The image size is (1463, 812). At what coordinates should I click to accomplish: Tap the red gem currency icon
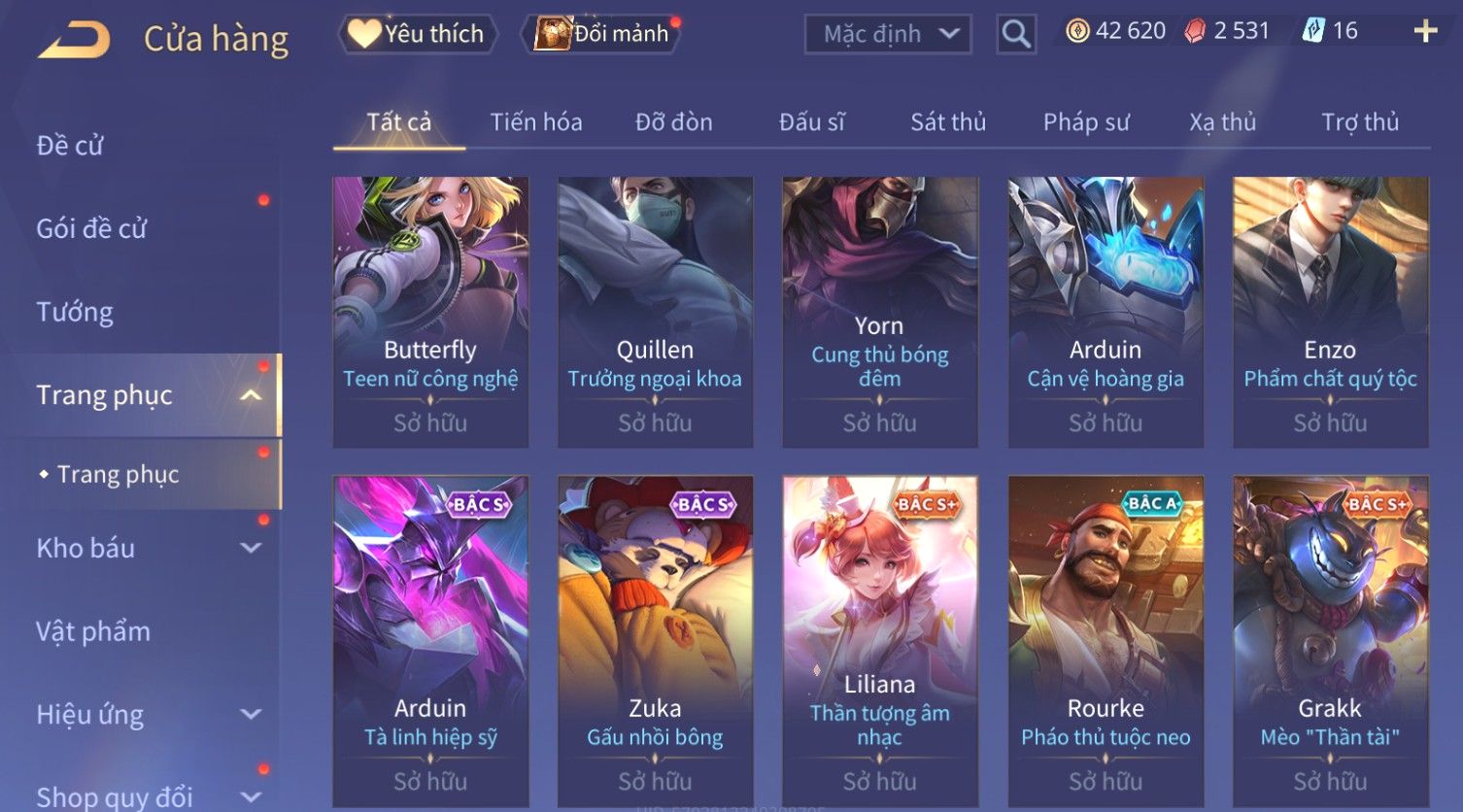pyautogui.click(x=1195, y=31)
